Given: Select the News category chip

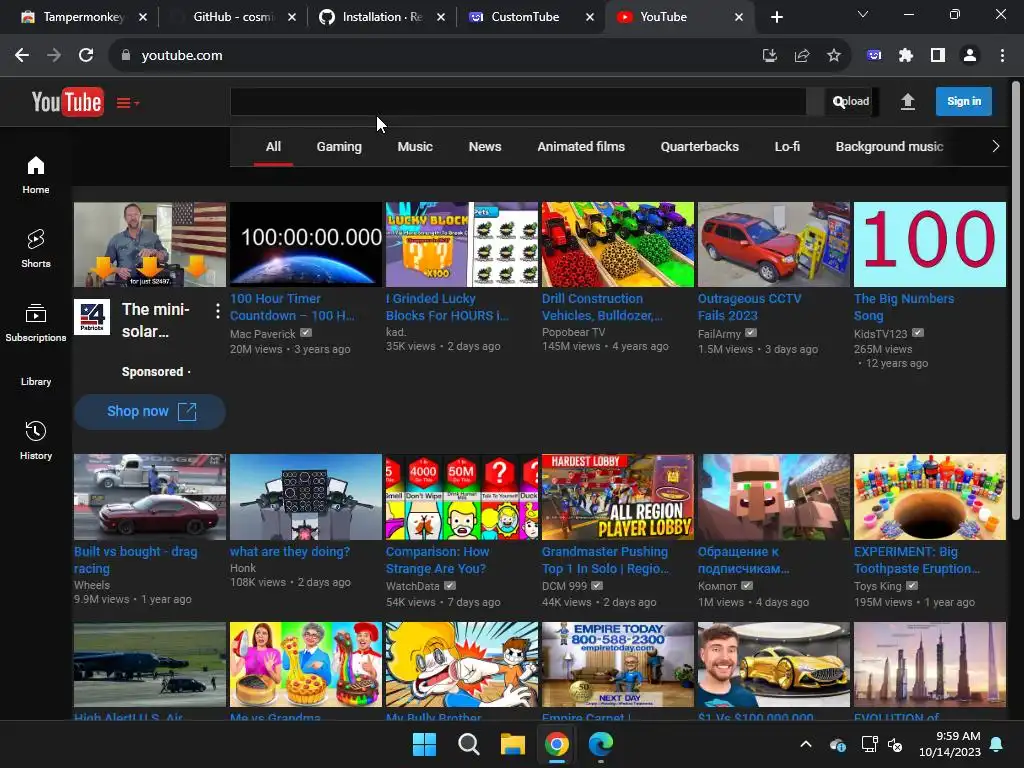Looking at the screenshot, I should [x=485, y=147].
